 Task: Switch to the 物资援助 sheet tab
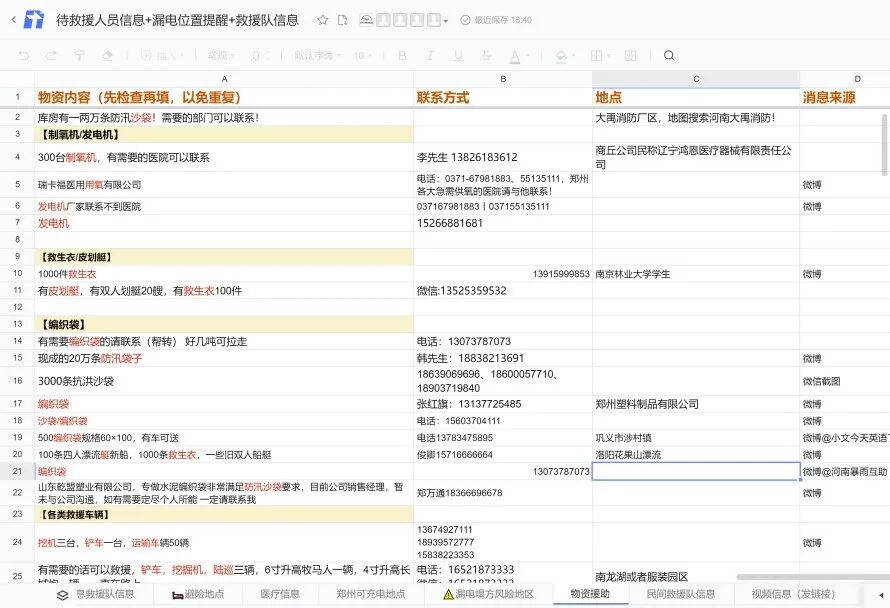pos(590,594)
